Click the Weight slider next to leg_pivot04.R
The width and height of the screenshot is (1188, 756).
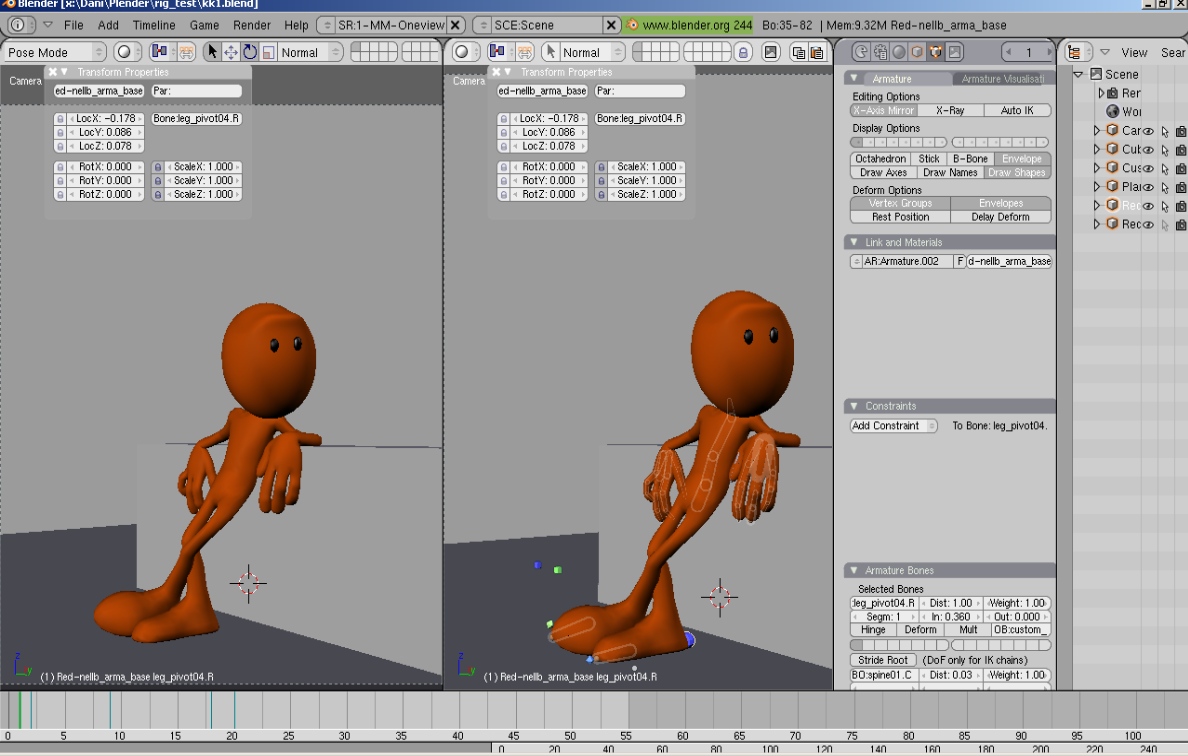1018,603
